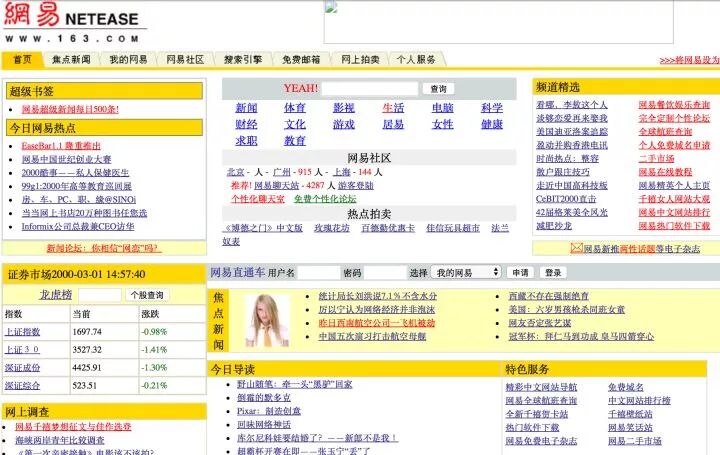720x455 pixels.
Task: Click the envelope icon beside 网易新推
Action: click(x=576, y=248)
